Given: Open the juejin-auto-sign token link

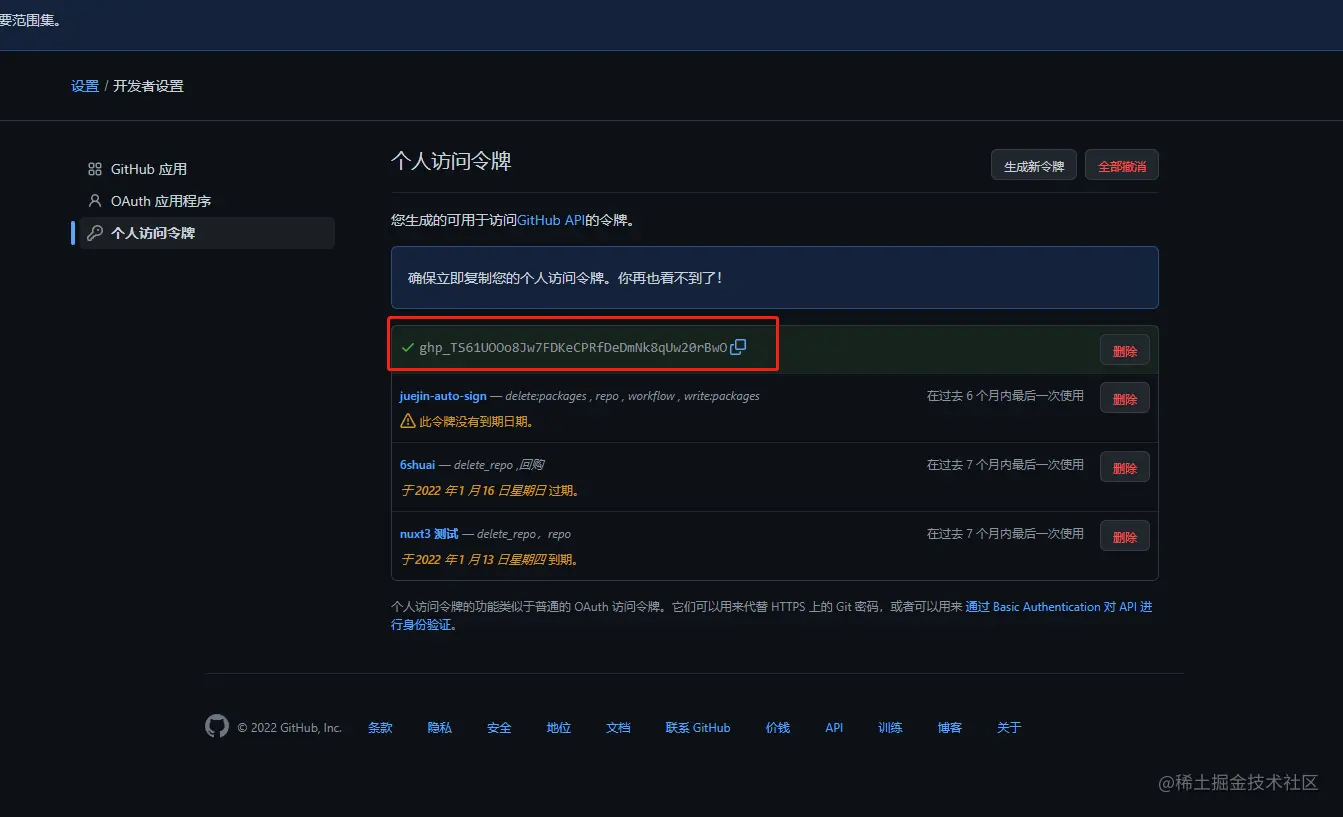Looking at the screenshot, I should click(443, 396).
